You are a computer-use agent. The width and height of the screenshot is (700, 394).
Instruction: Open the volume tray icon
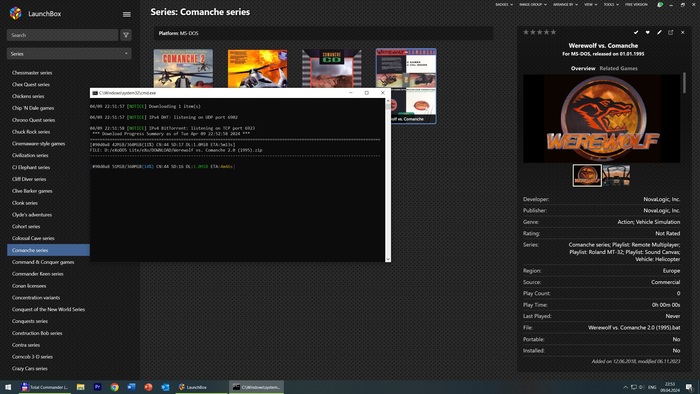(x=642, y=387)
